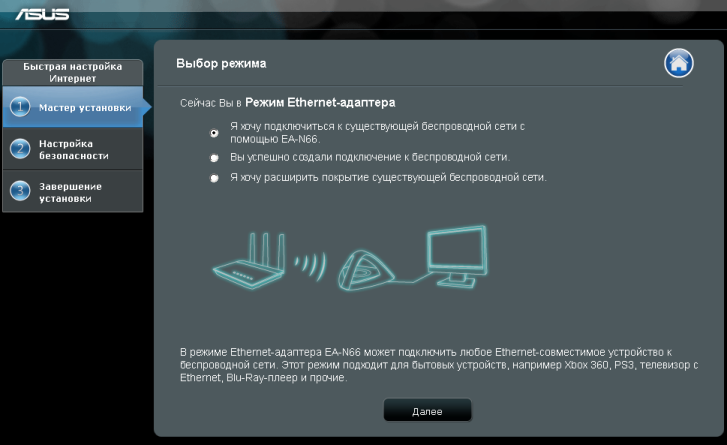Click the wireless signal waves graphic
Viewport: 727px width, 445px height.
pyautogui.click(x=311, y=266)
